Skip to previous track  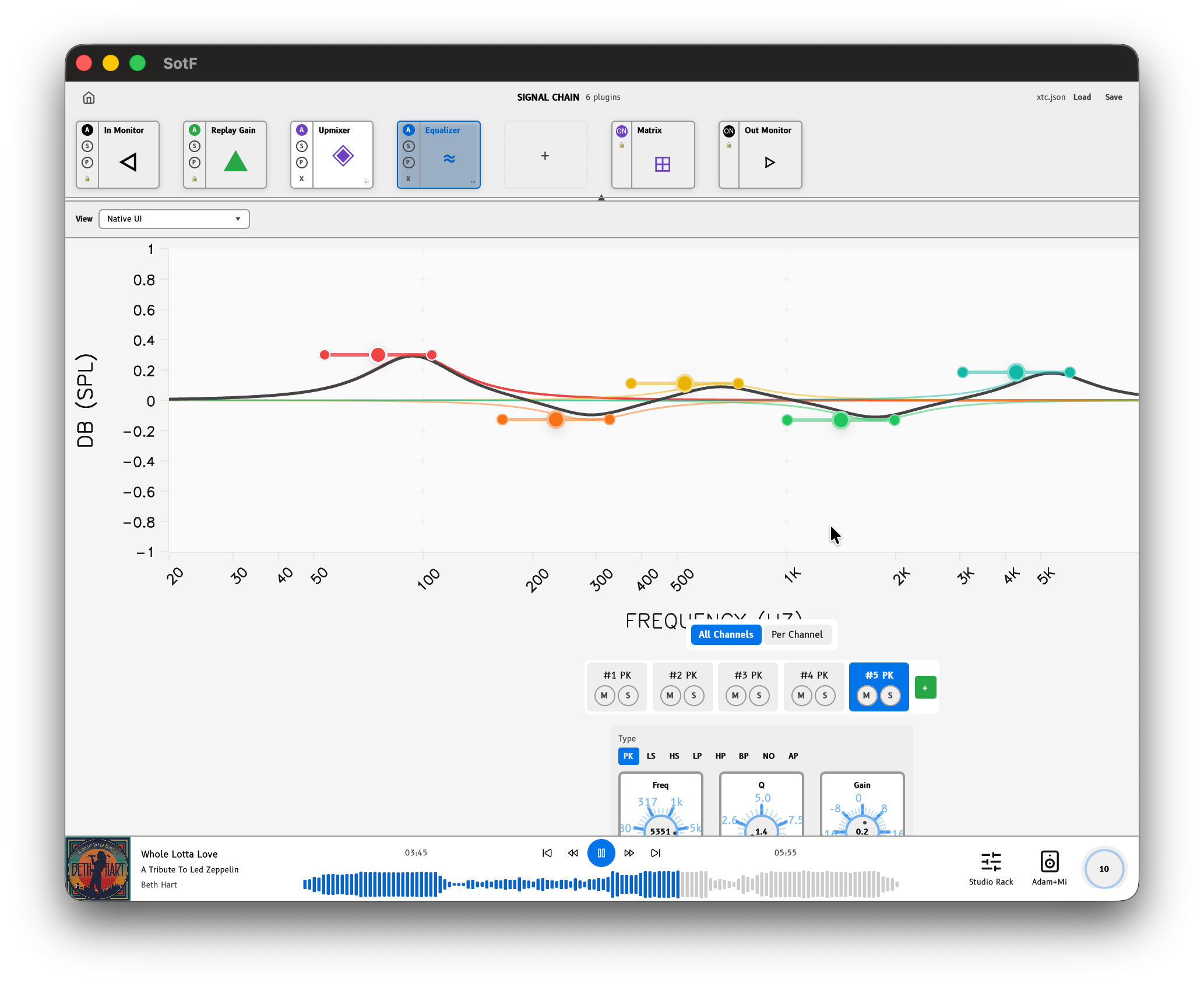[547, 853]
